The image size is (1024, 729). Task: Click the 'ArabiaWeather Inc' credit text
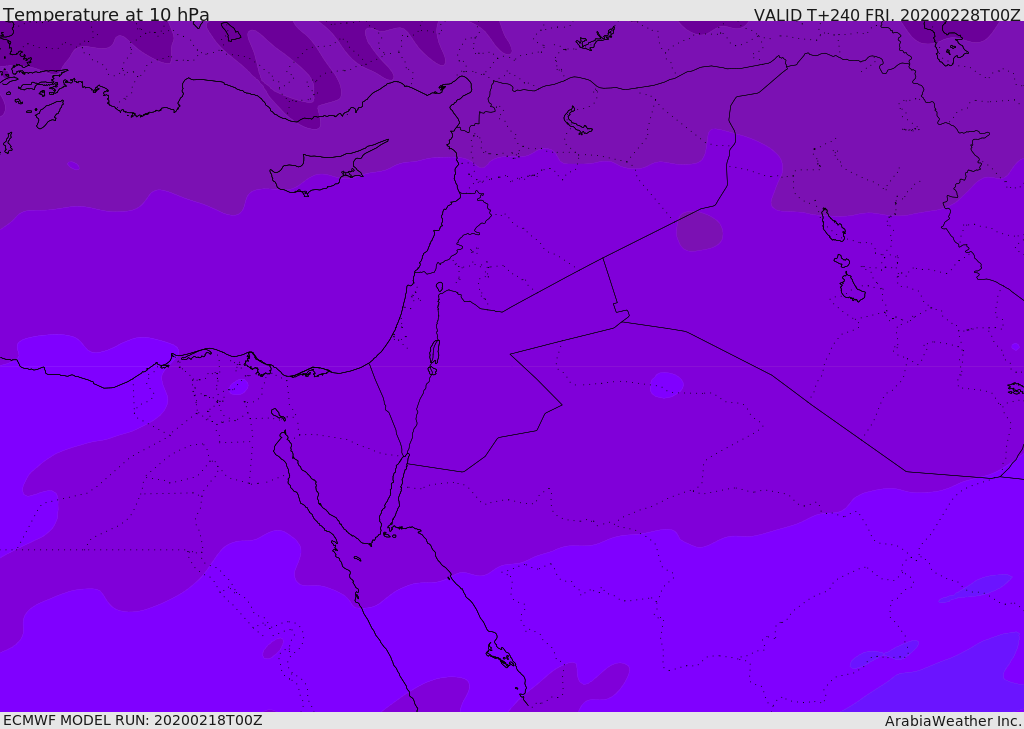pyautogui.click(x=952, y=721)
